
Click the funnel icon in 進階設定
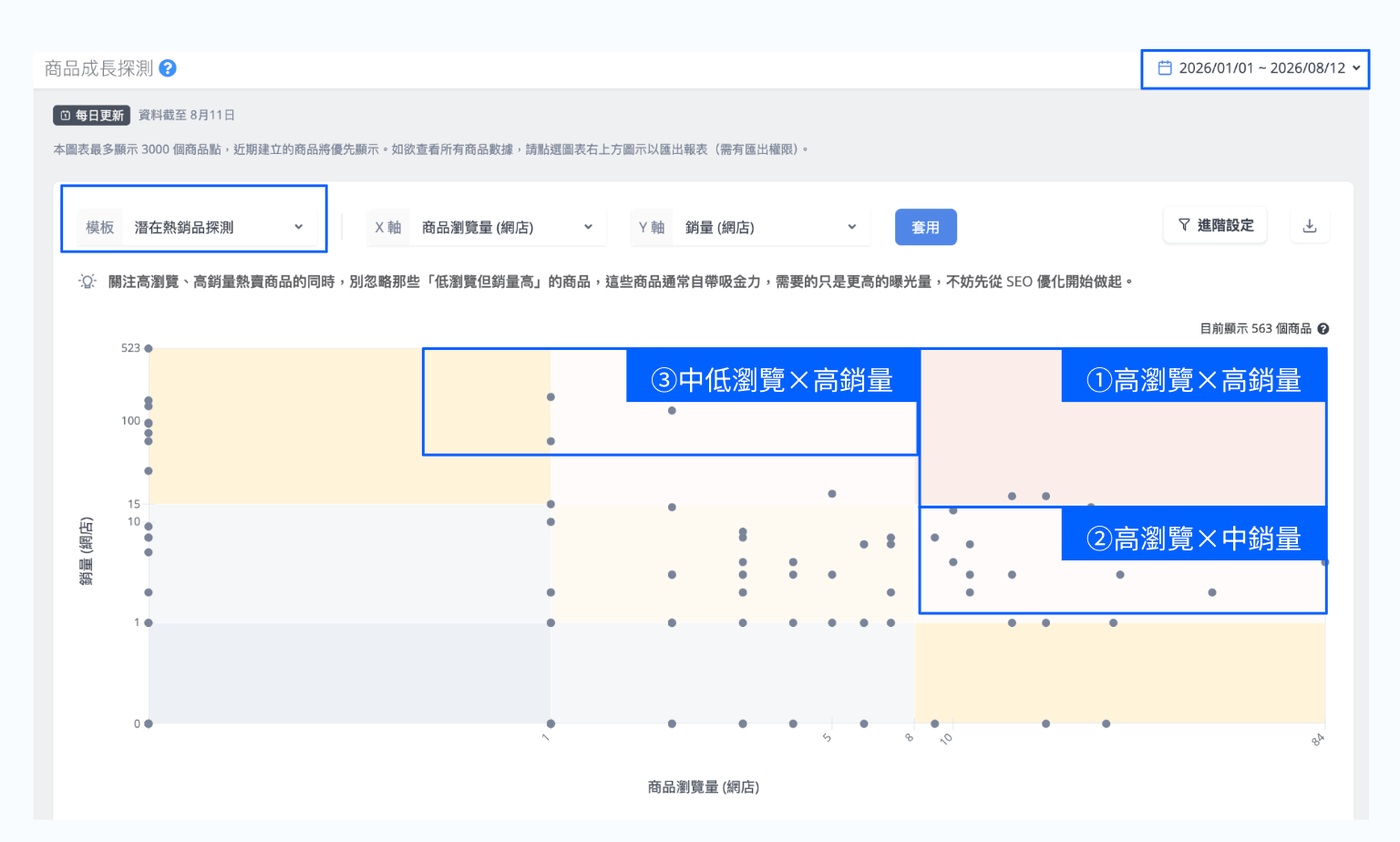click(1184, 225)
